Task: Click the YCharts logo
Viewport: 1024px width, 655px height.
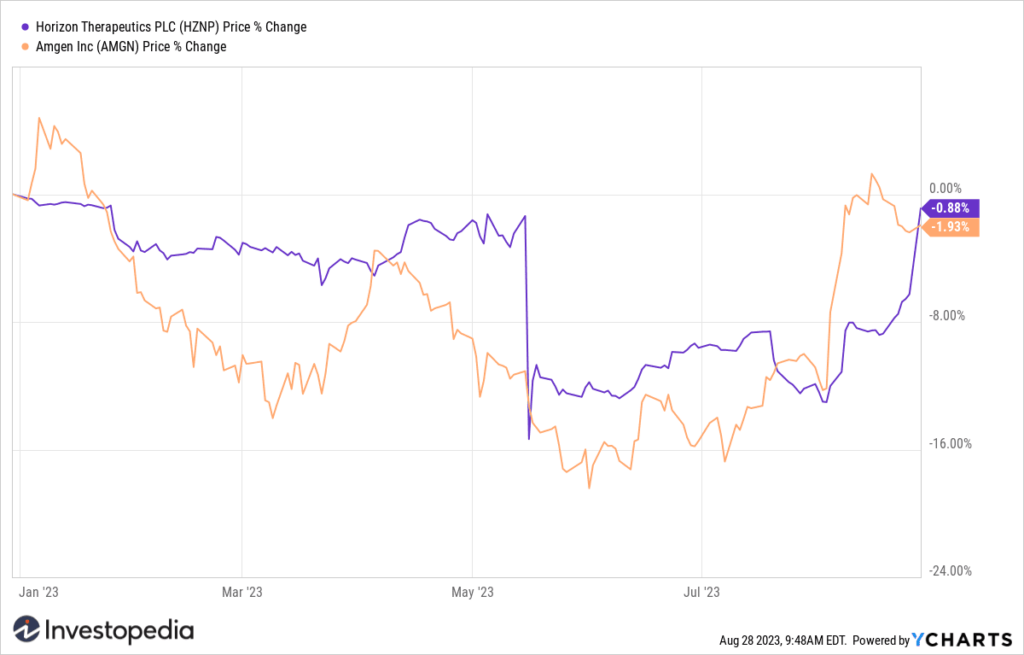Action: (961, 639)
